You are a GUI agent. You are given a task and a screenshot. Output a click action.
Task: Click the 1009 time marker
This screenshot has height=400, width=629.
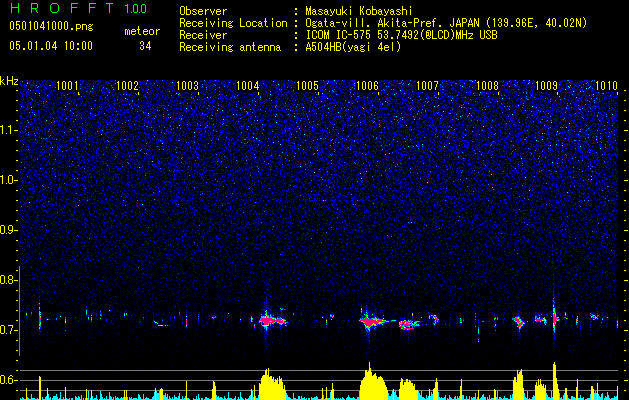pyautogui.click(x=546, y=85)
